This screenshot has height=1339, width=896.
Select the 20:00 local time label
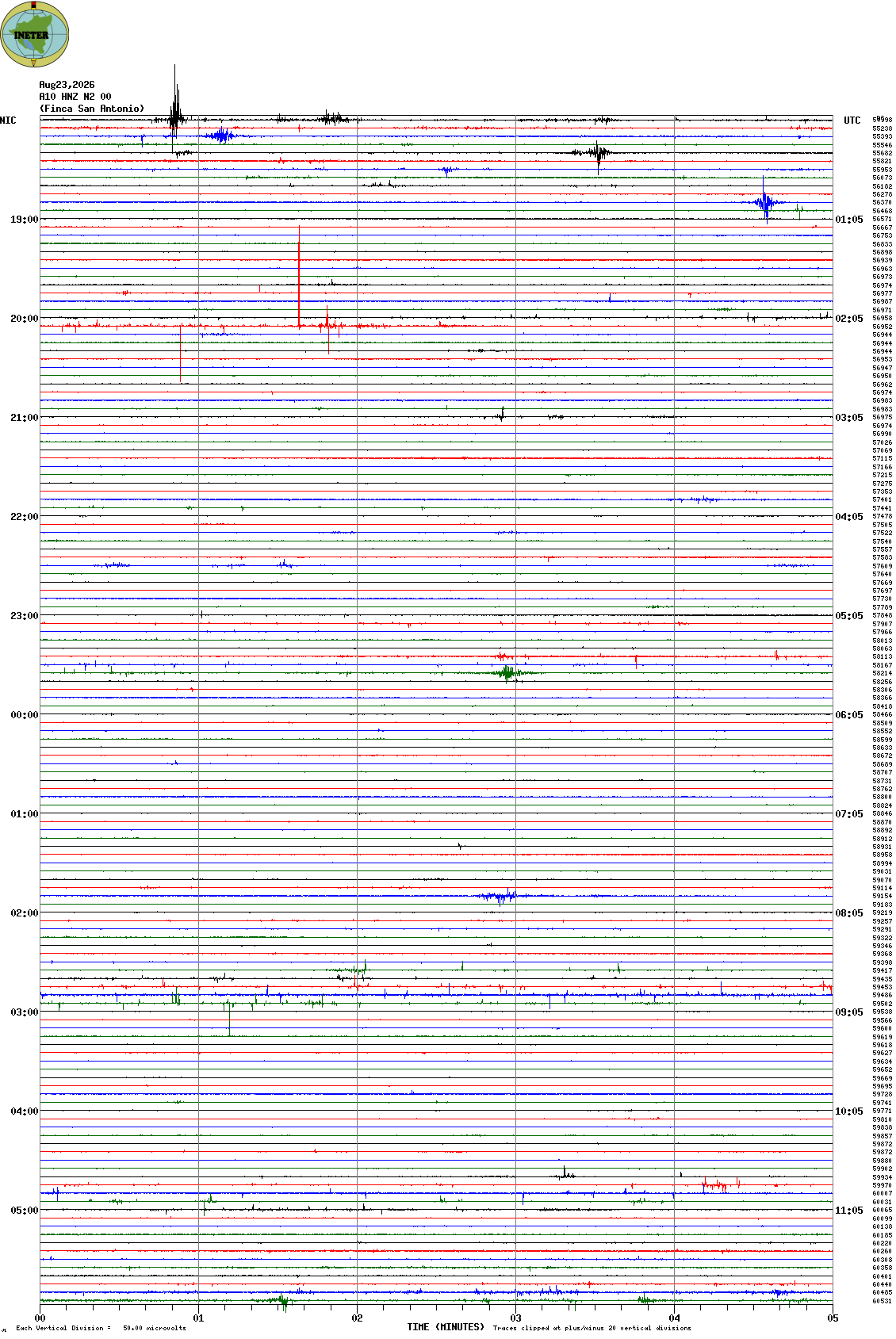[24, 319]
